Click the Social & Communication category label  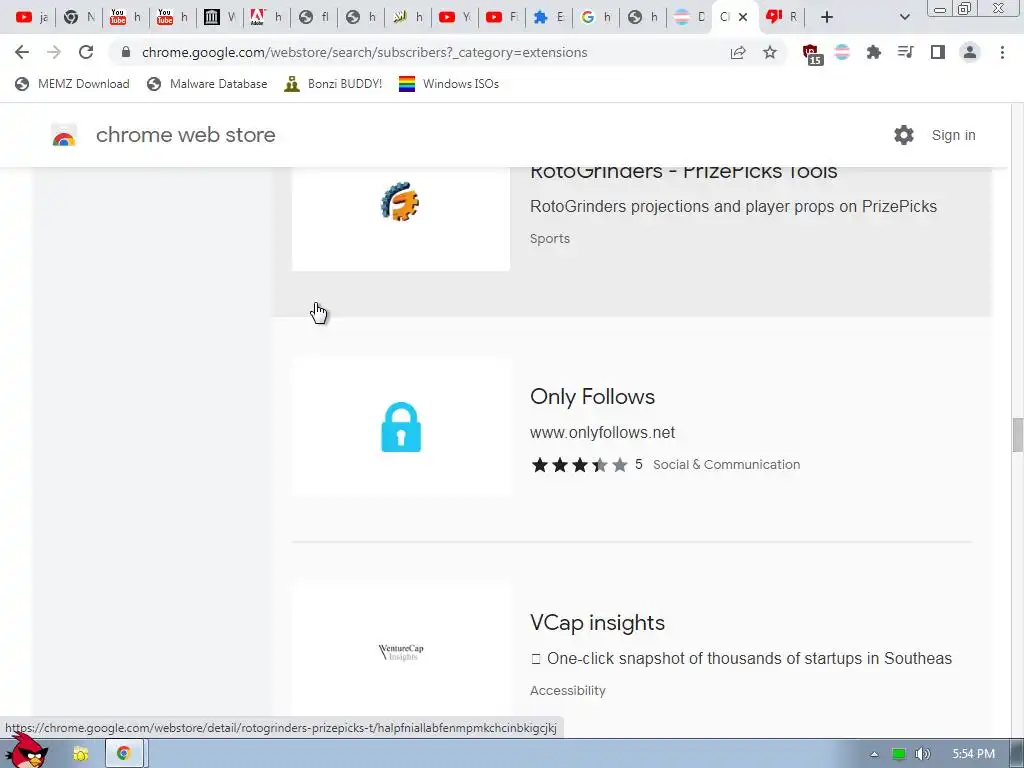point(726,464)
